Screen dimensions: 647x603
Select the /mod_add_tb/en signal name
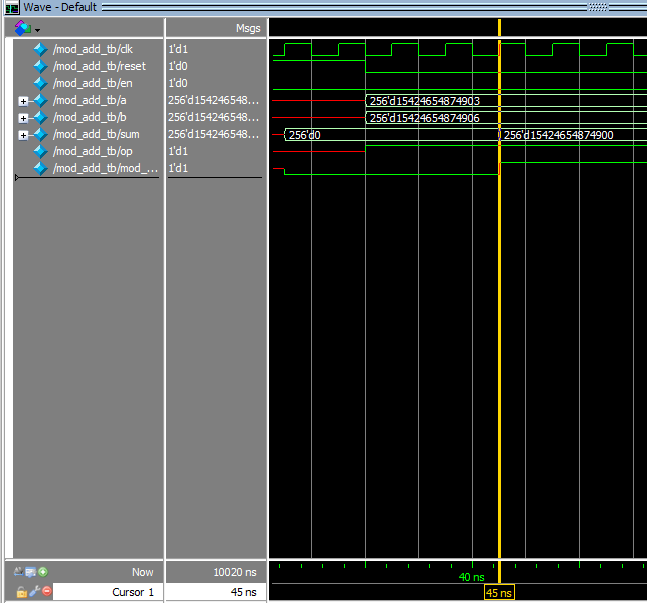[92, 83]
